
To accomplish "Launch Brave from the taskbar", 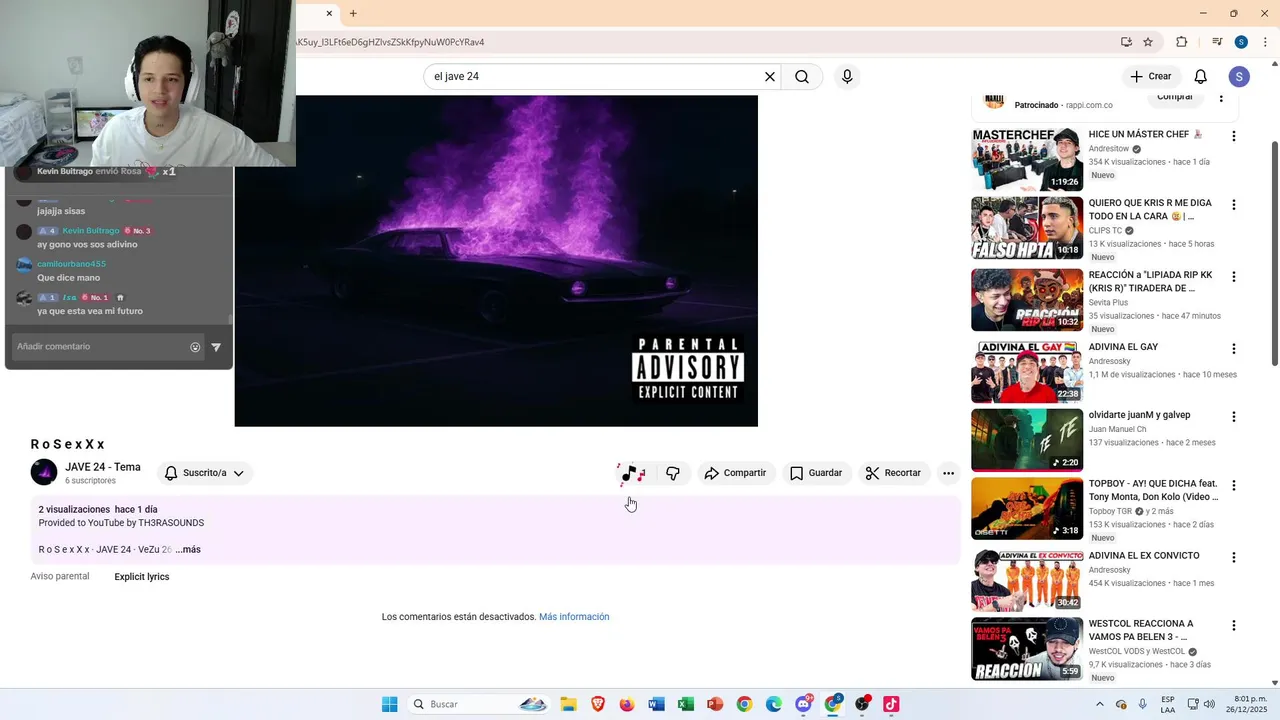I will pyautogui.click(x=598, y=704).
